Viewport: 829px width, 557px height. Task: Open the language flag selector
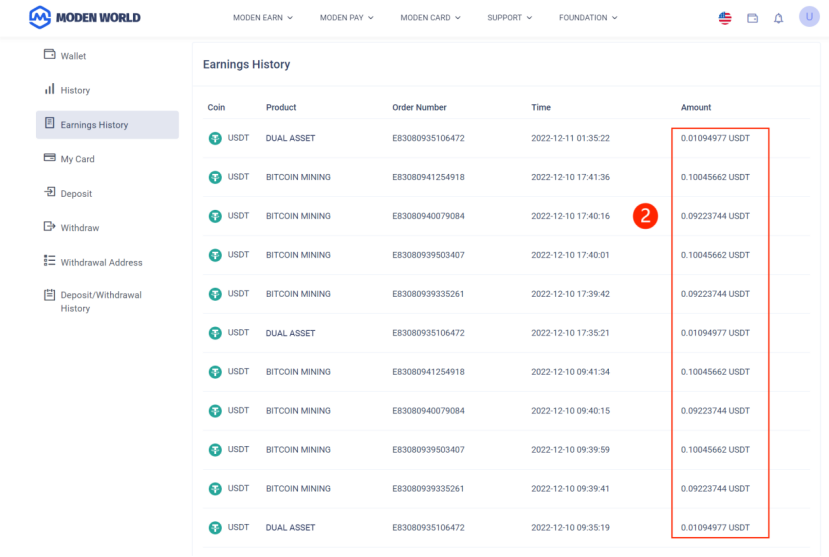(725, 18)
